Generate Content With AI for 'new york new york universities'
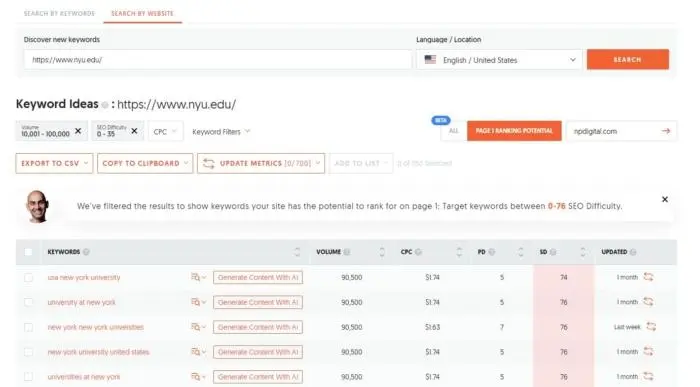The image size is (700, 387). pos(258,327)
